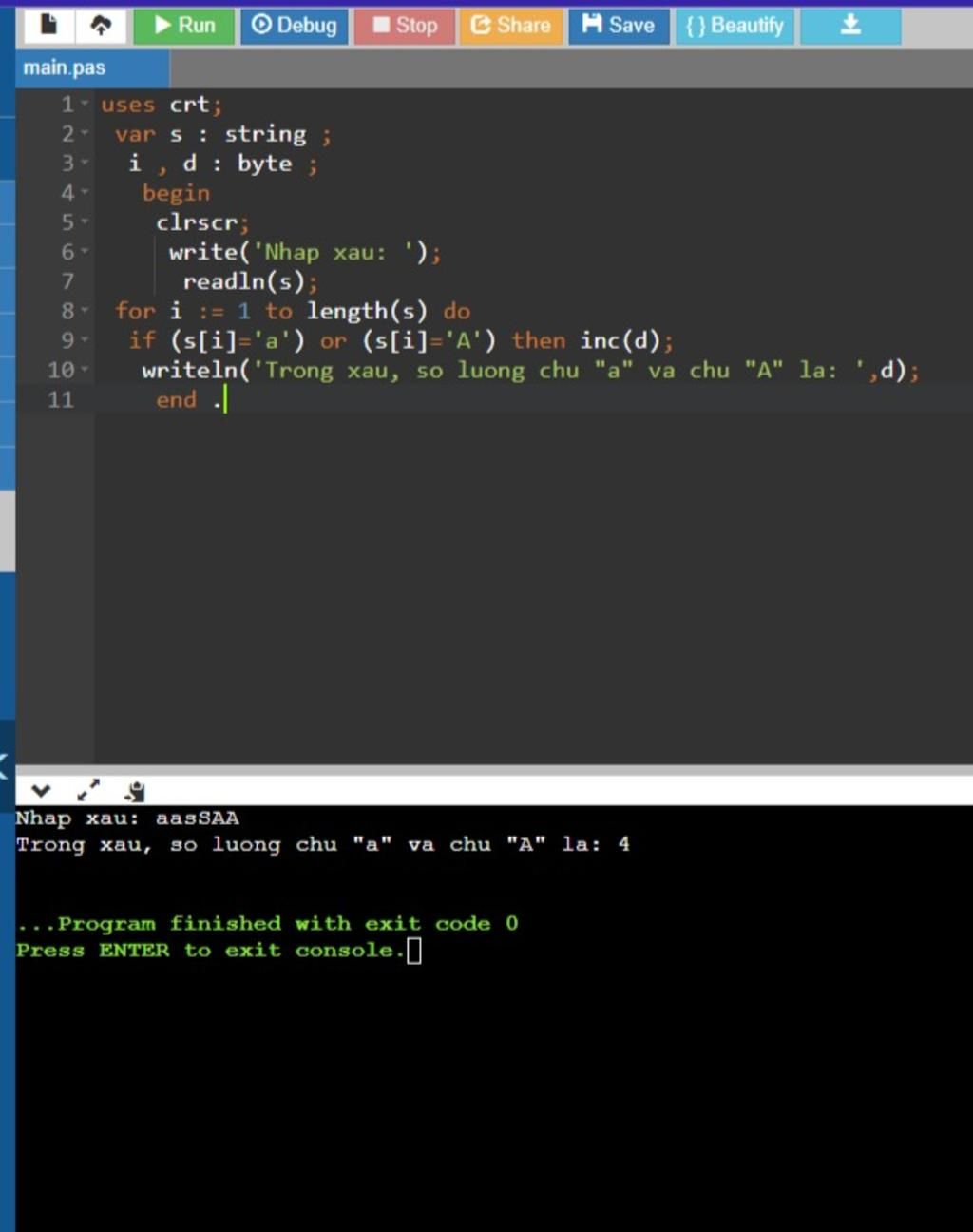Screen dimensions: 973x1232
Task: Click on 'clrscr;' statement
Action: (202, 222)
